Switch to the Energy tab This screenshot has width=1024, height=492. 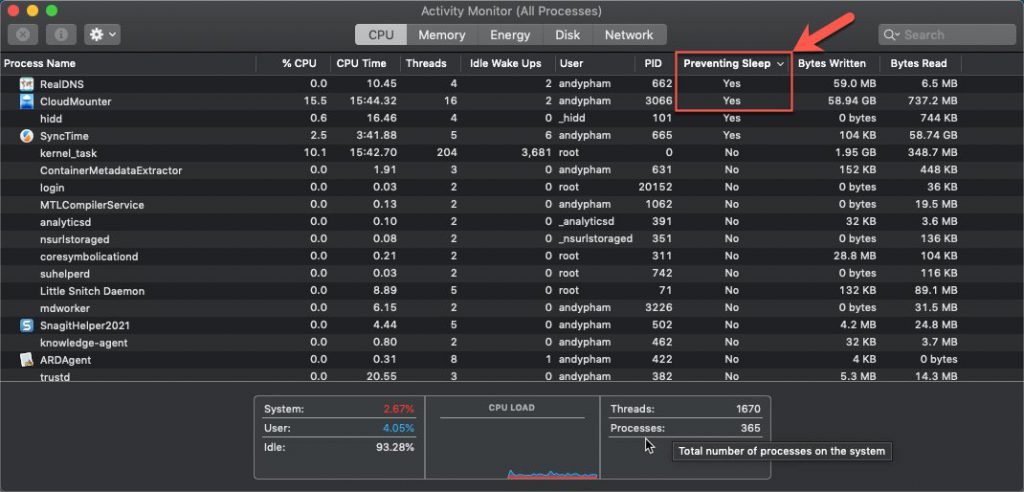(510, 35)
